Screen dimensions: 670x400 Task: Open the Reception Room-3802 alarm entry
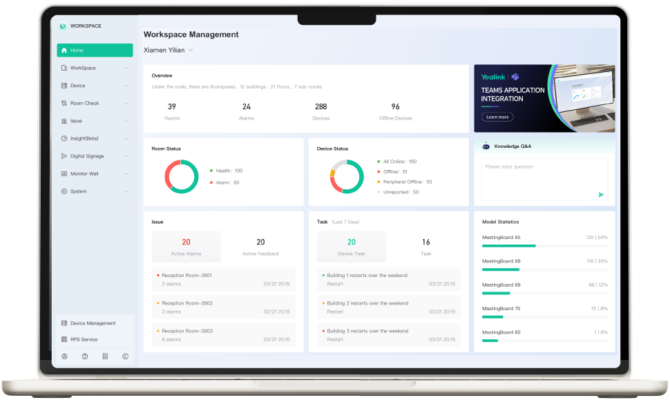[223, 307]
